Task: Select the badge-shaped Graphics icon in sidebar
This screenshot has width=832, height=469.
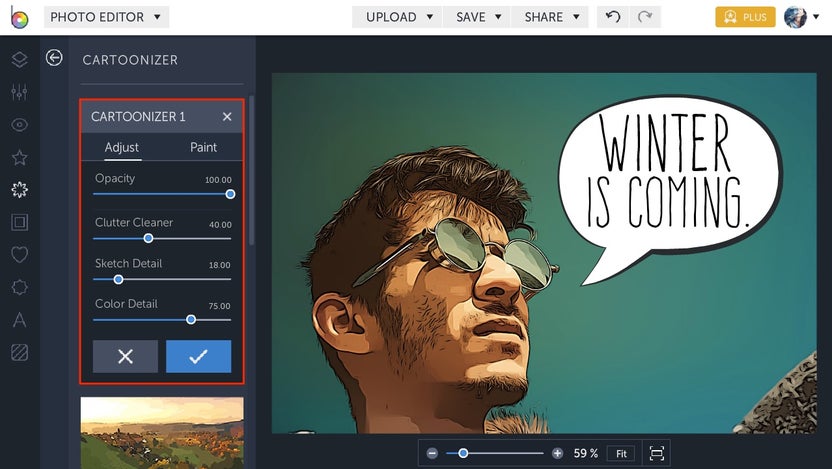Action: pos(20,287)
